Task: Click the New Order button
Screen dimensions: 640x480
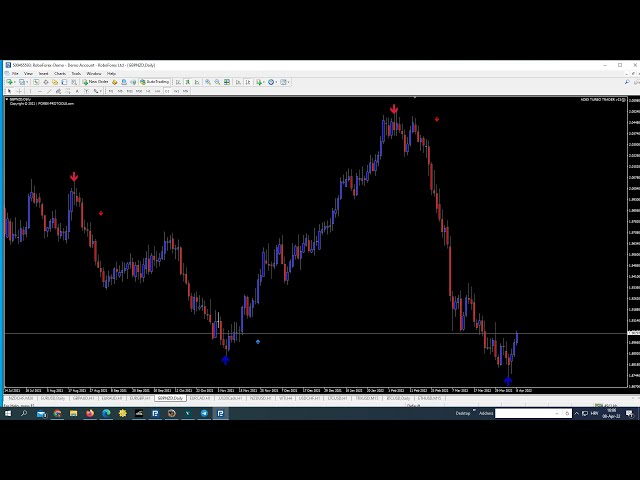Action: (x=96, y=82)
